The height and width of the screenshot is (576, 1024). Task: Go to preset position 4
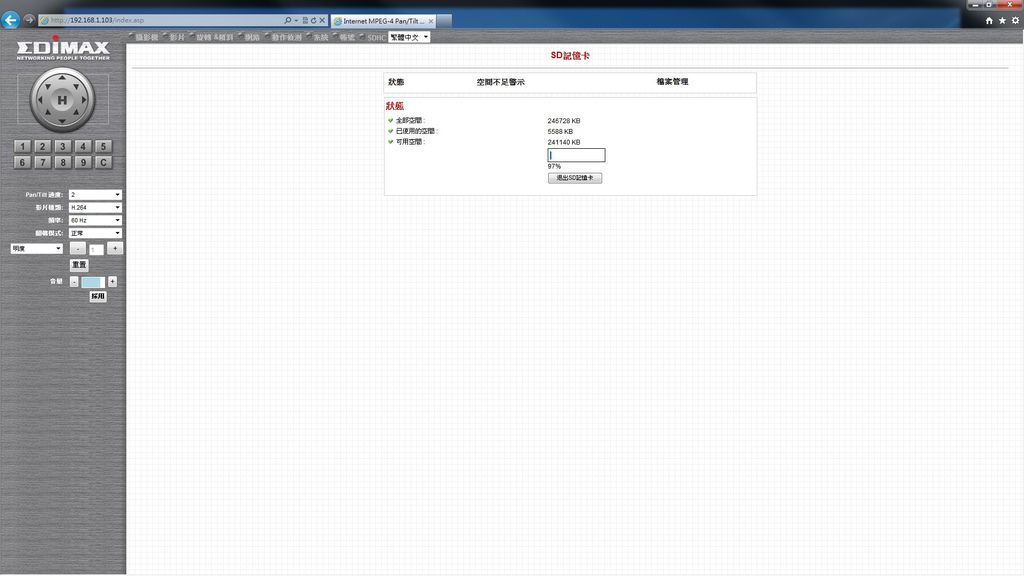tap(83, 146)
